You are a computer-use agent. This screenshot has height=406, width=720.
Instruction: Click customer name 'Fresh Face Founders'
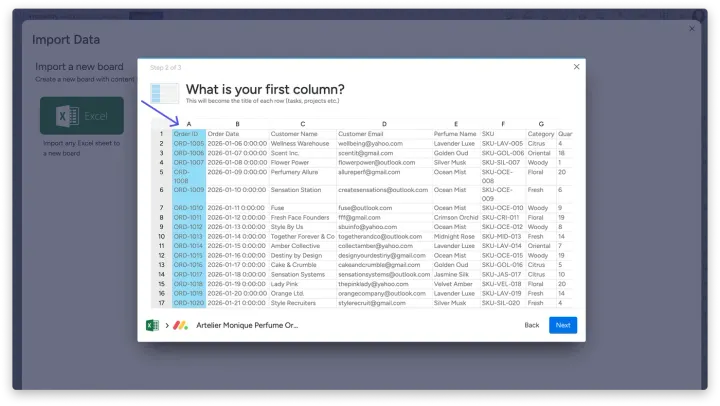click(300, 217)
